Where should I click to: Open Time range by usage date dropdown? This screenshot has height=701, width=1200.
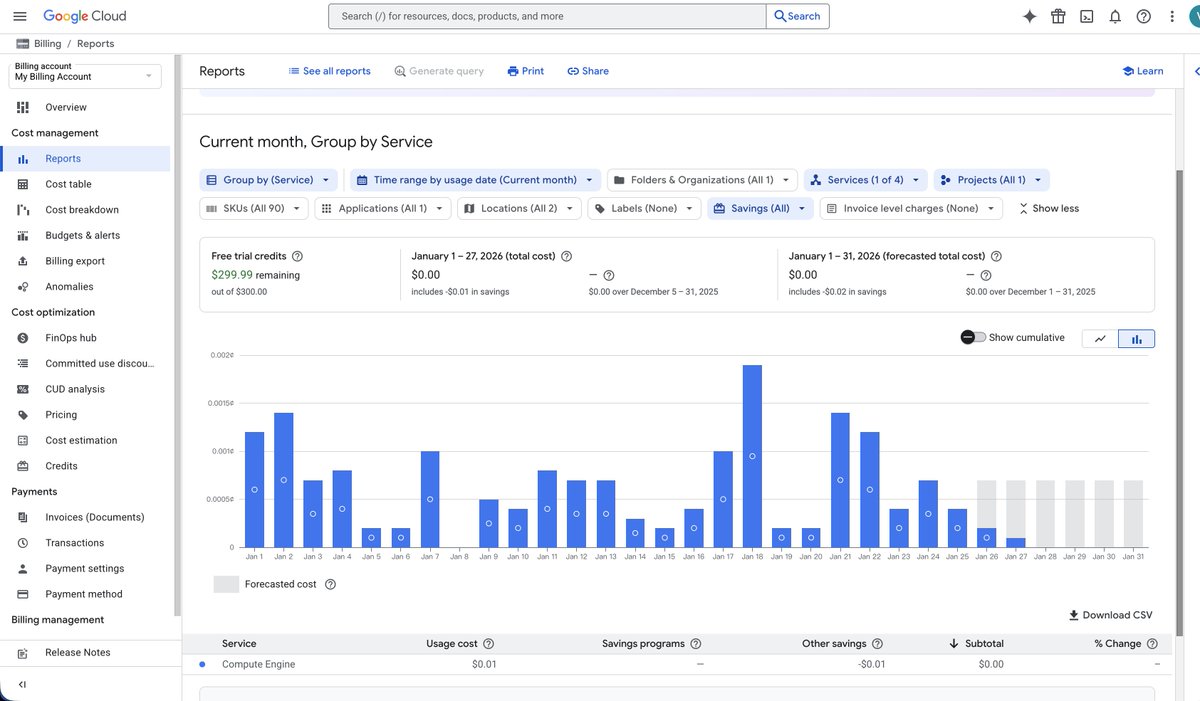pyautogui.click(x=476, y=180)
